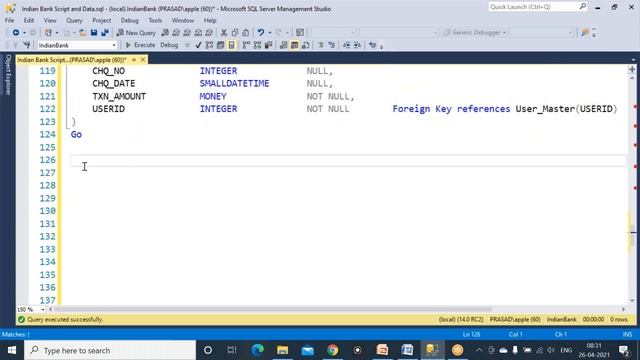Switch to Results to Text

tap(283, 45)
